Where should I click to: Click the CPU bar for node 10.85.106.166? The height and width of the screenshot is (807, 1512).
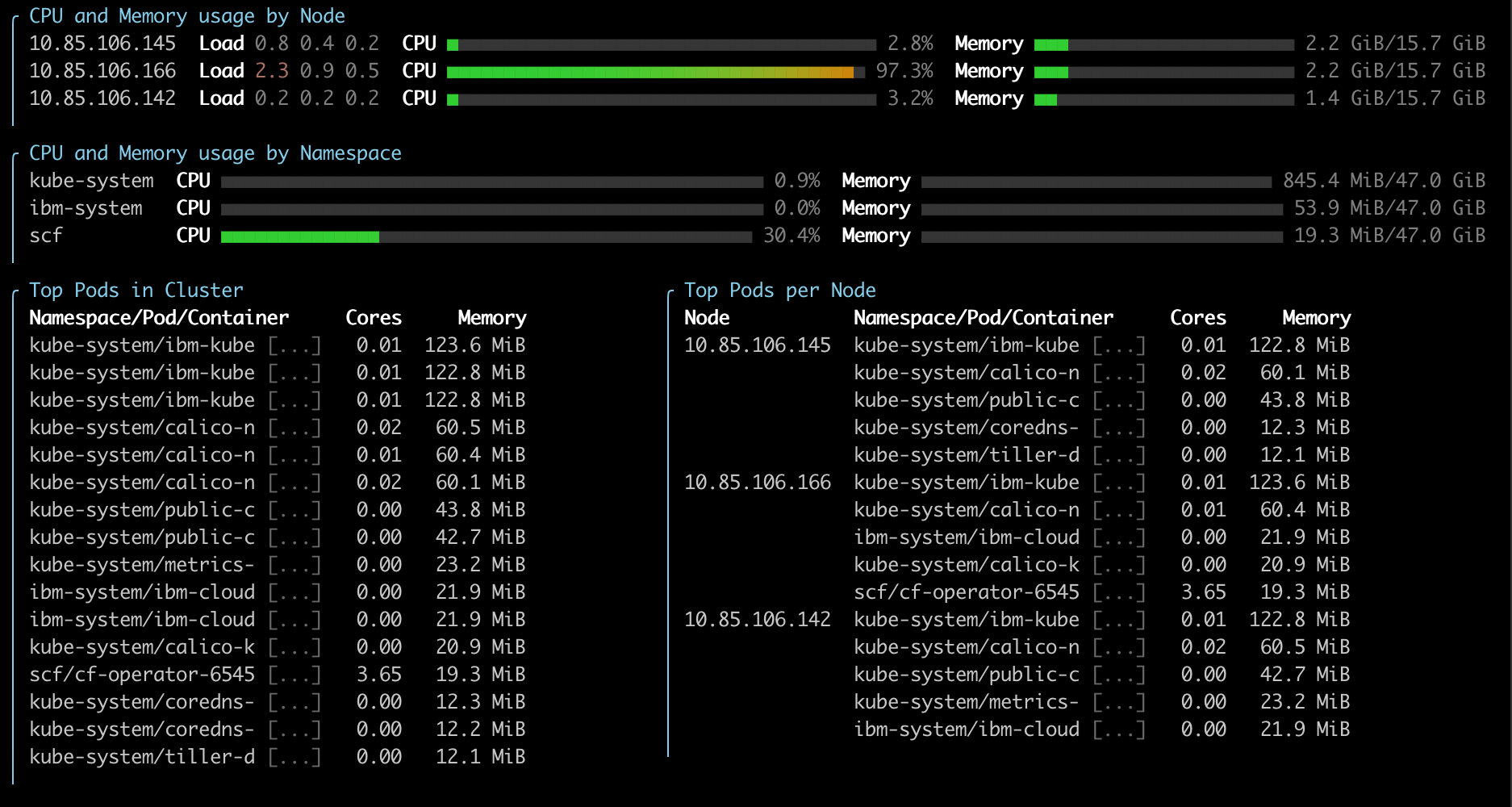pyautogui.click(x=656, y=72)
